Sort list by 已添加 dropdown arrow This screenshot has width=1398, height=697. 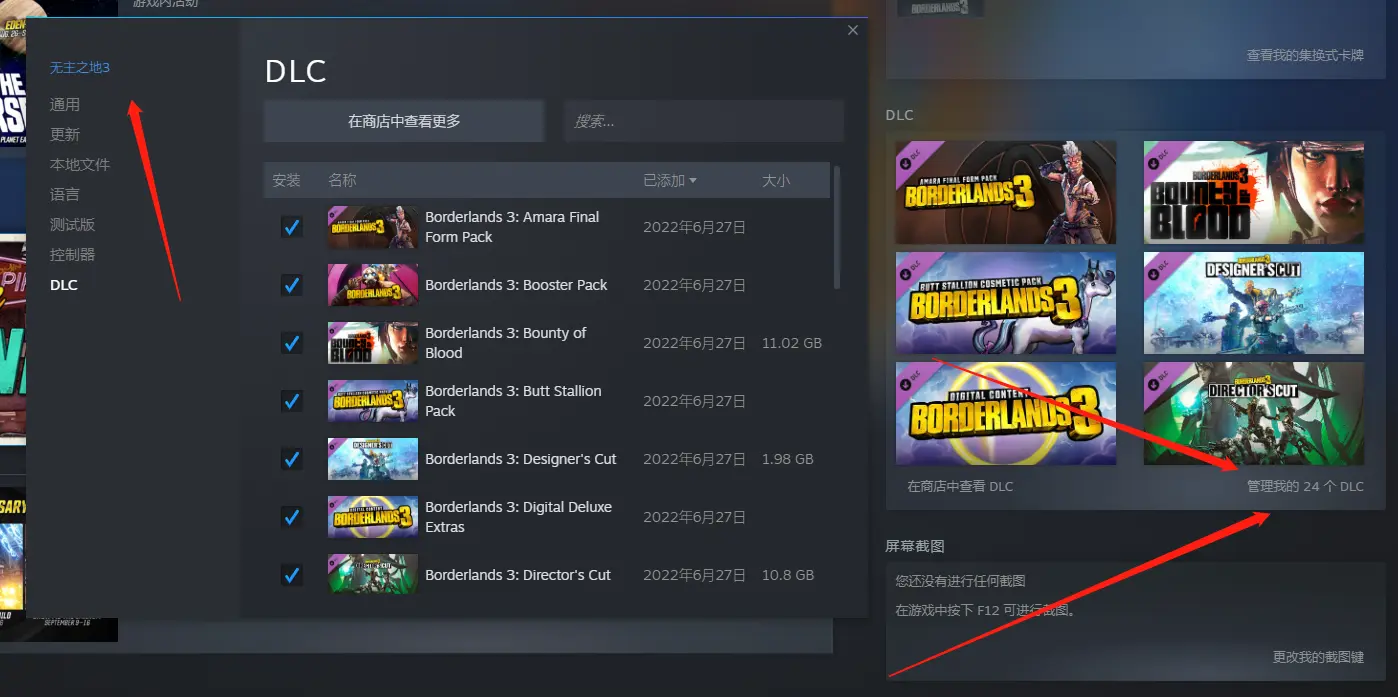tap(693, 181)
